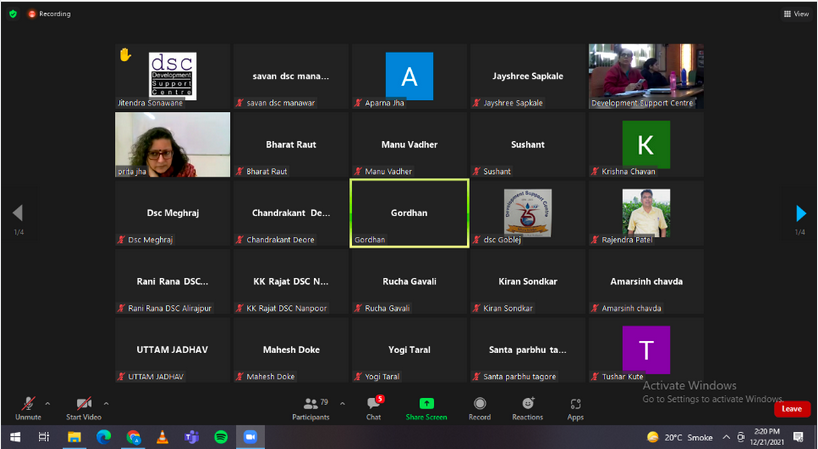Screen dimensions: 818x449
Task: Click the green Share Screen button
Action: [x=426, y=407]
